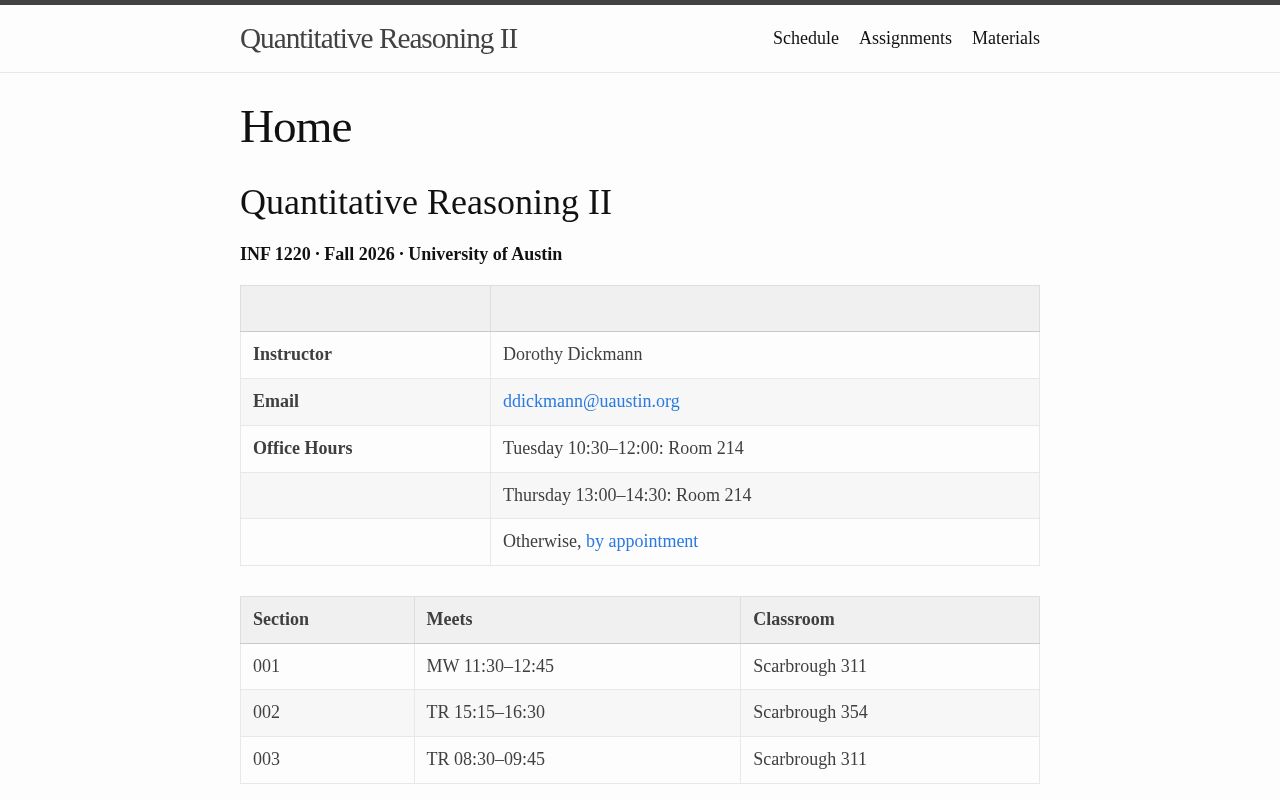Click the Quantitative Reasoning II site title
The image size is (1280, 800).
(378, 38)
